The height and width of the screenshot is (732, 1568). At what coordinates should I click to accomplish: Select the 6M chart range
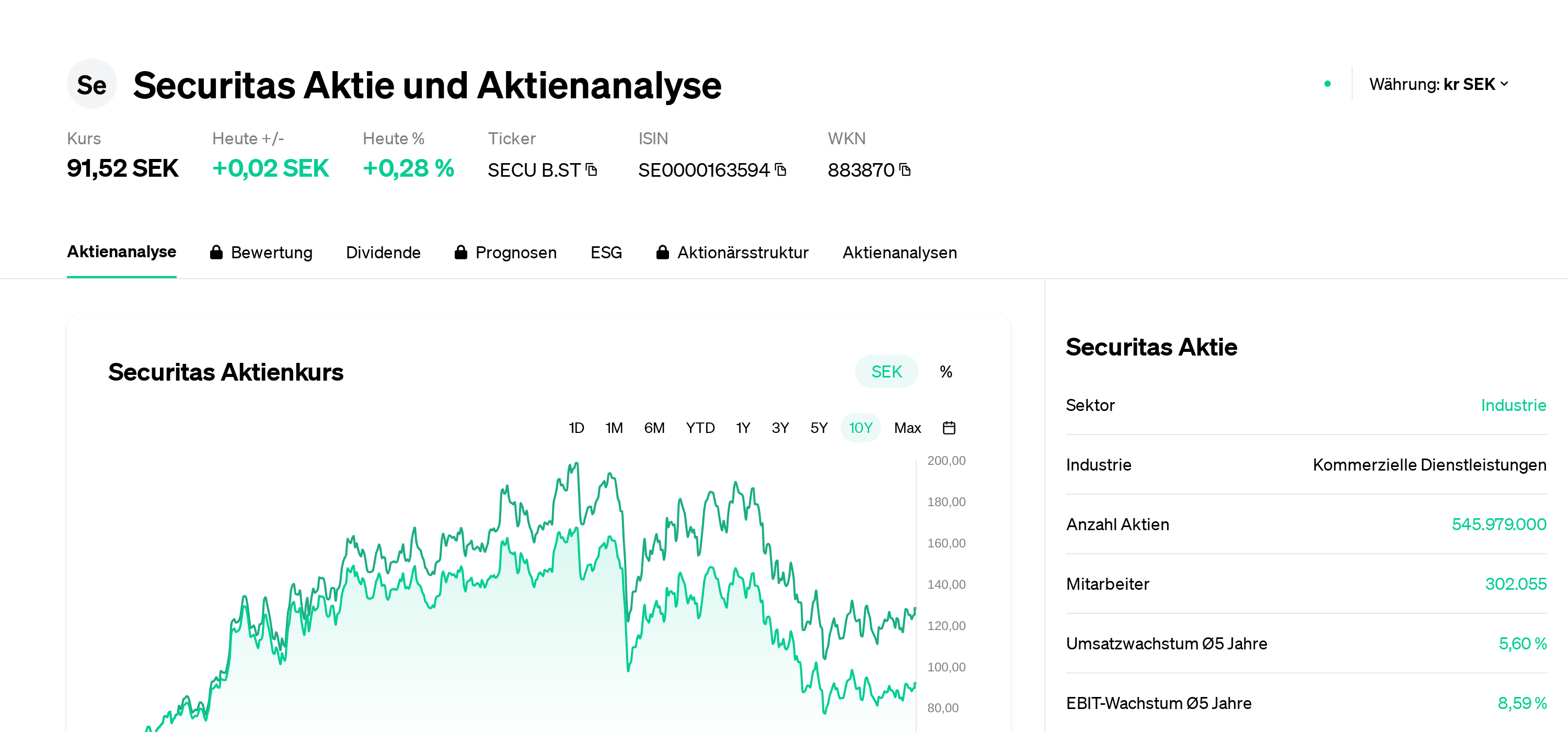[654, 428]
